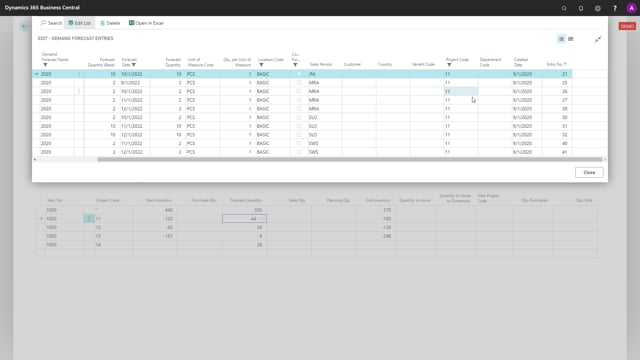This screenshot has width=640, height=360.
Task: Click row options button beside Project Code 11
Action: pyautogui.click(x=89, y=219)
